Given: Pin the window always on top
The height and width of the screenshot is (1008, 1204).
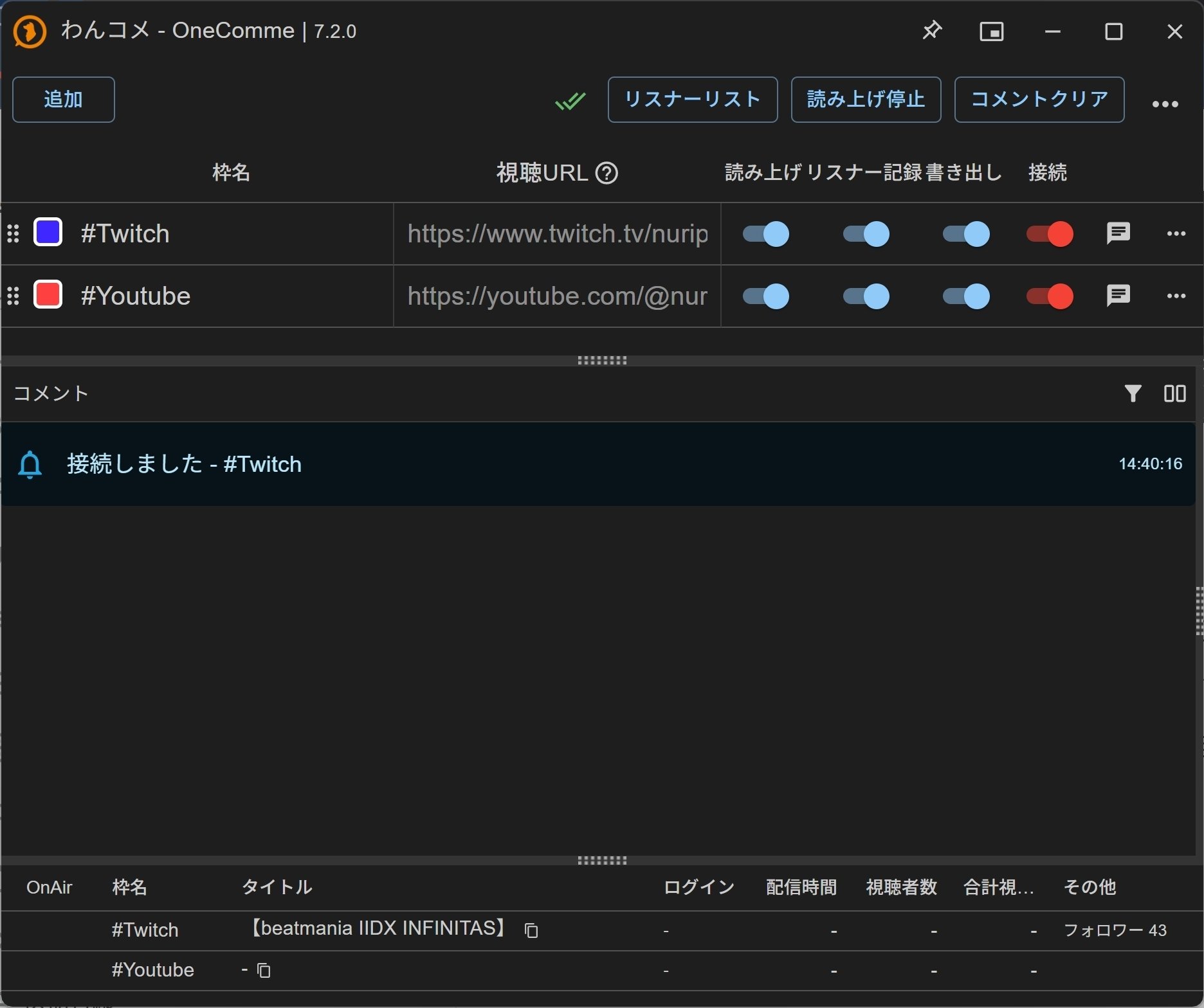Looking at the screenshot, I should (931, 31).
